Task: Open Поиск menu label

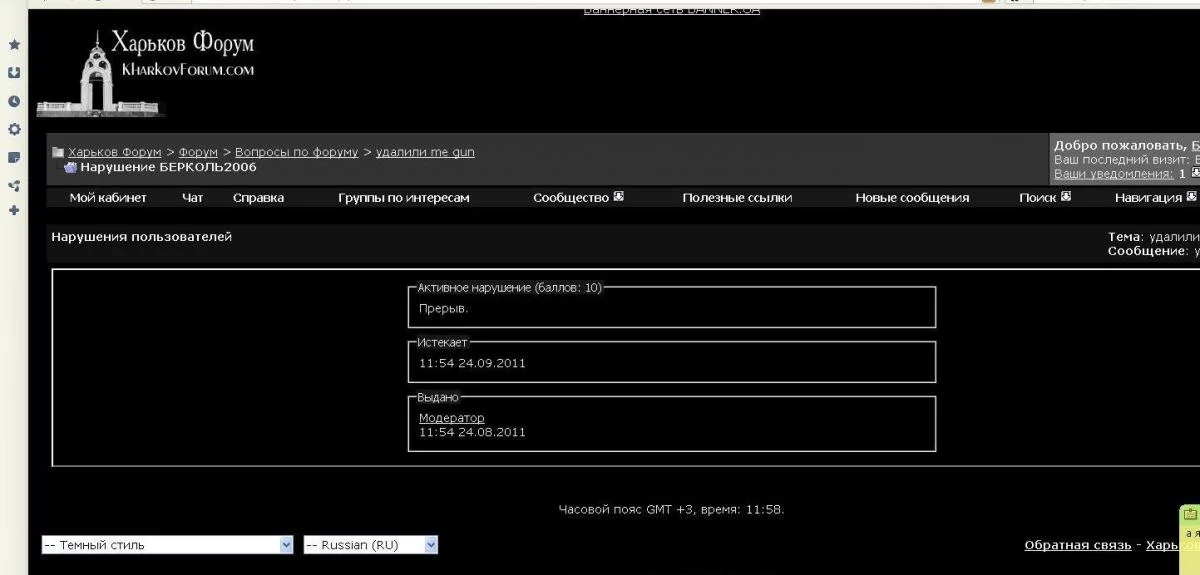Action: point(1038,198)
